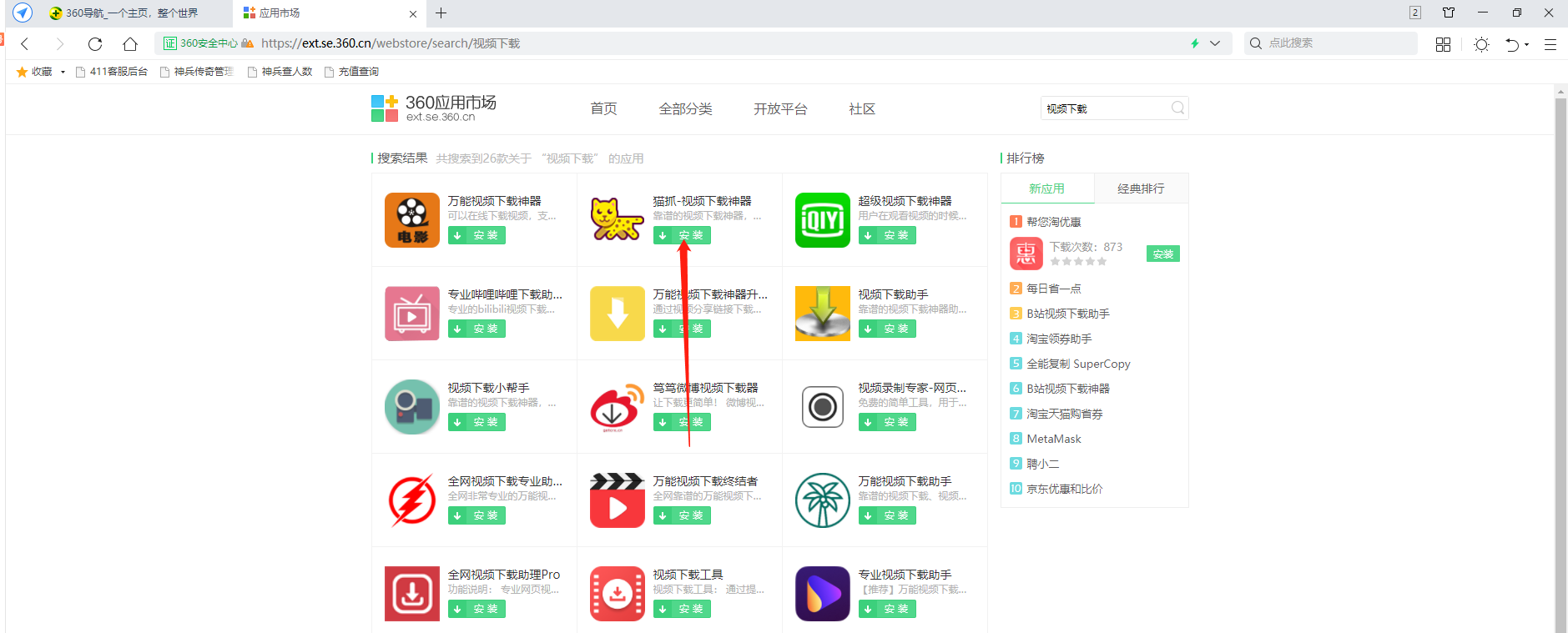Click the page vertical scrollbar thumb
This screenshot has height=633, width=1568.
tap(1560, 365)
